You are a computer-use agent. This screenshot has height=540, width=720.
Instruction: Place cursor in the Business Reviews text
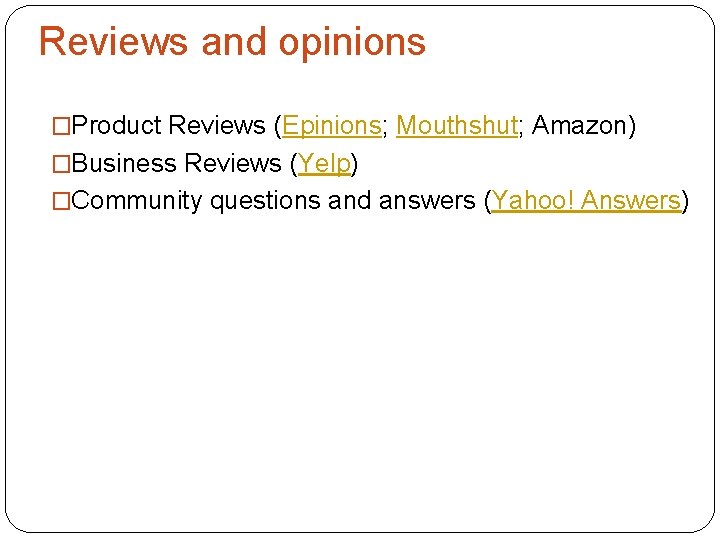click(x=176, y=163)
